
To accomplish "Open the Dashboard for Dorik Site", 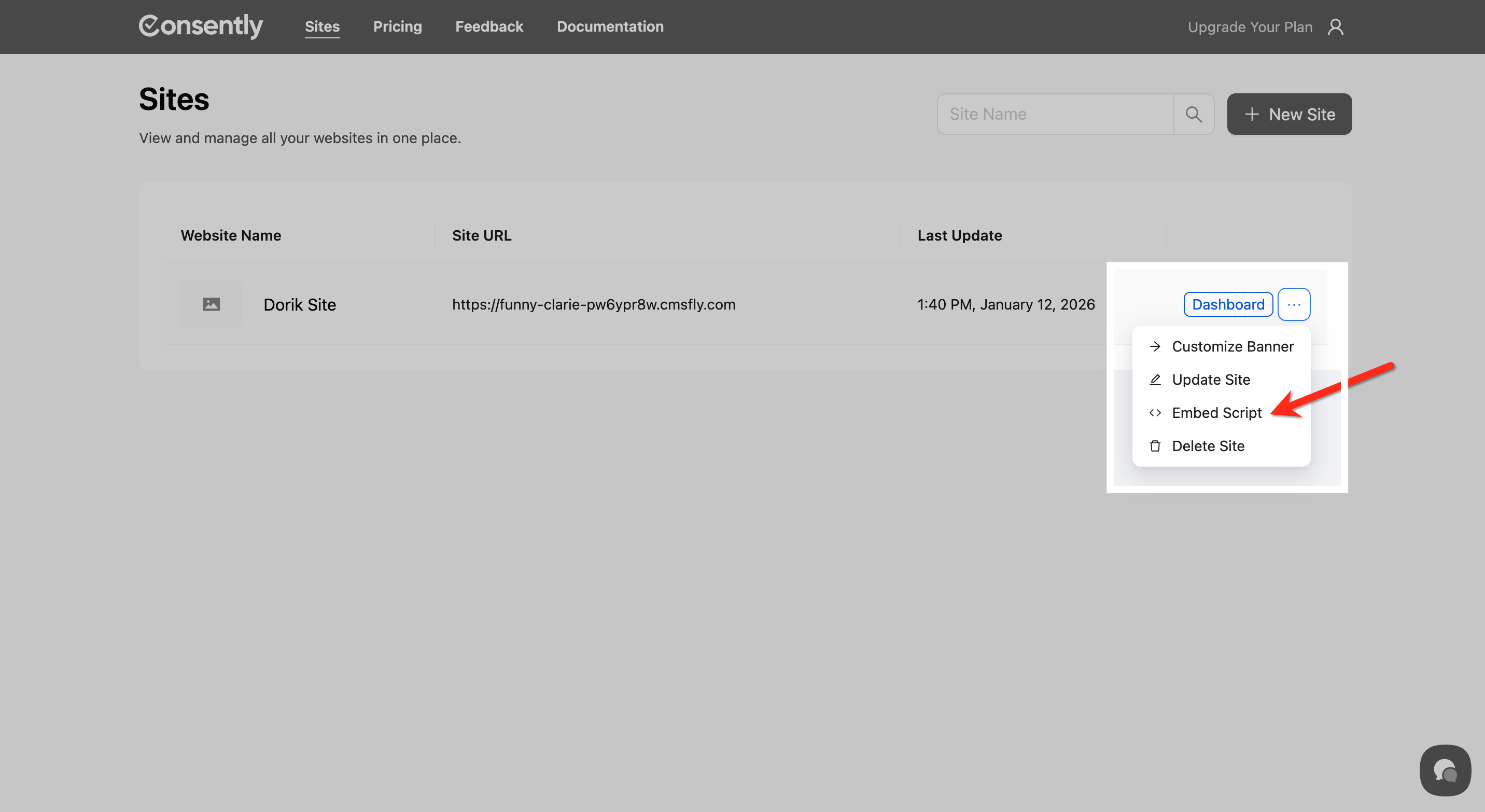I will [1228, 304].
